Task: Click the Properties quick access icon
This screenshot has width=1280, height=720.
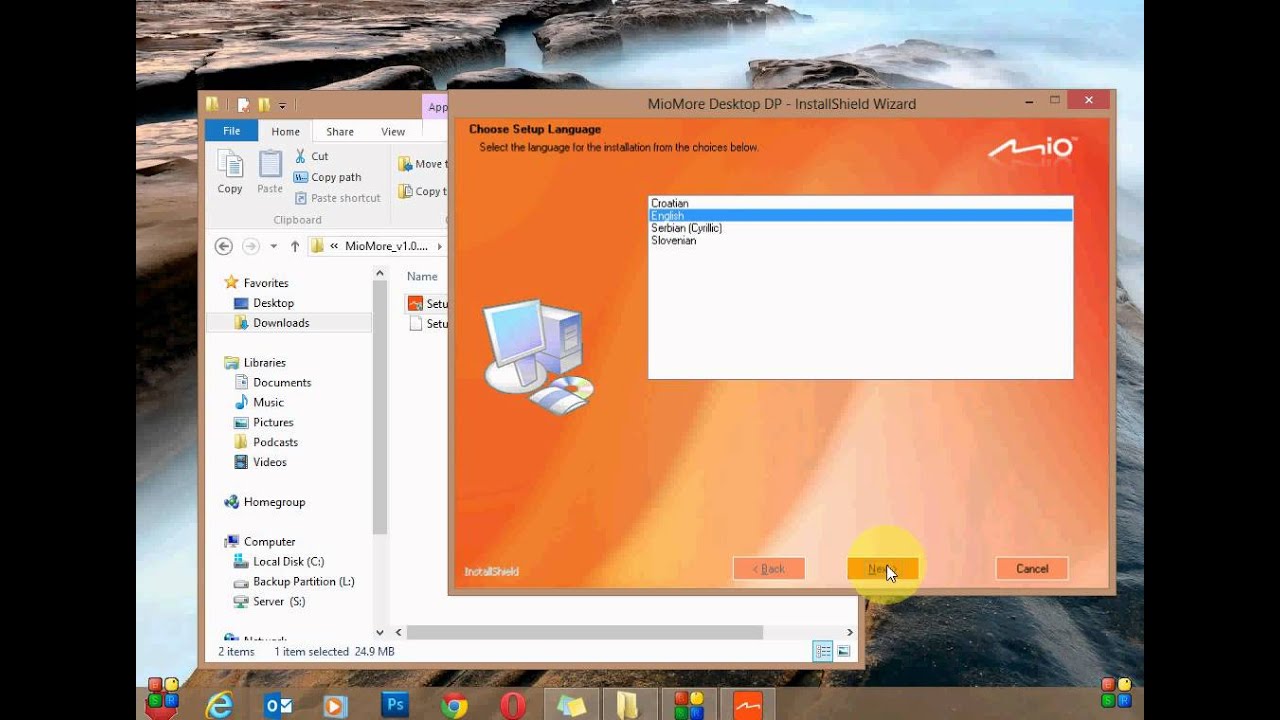Action: pos(243,105)
